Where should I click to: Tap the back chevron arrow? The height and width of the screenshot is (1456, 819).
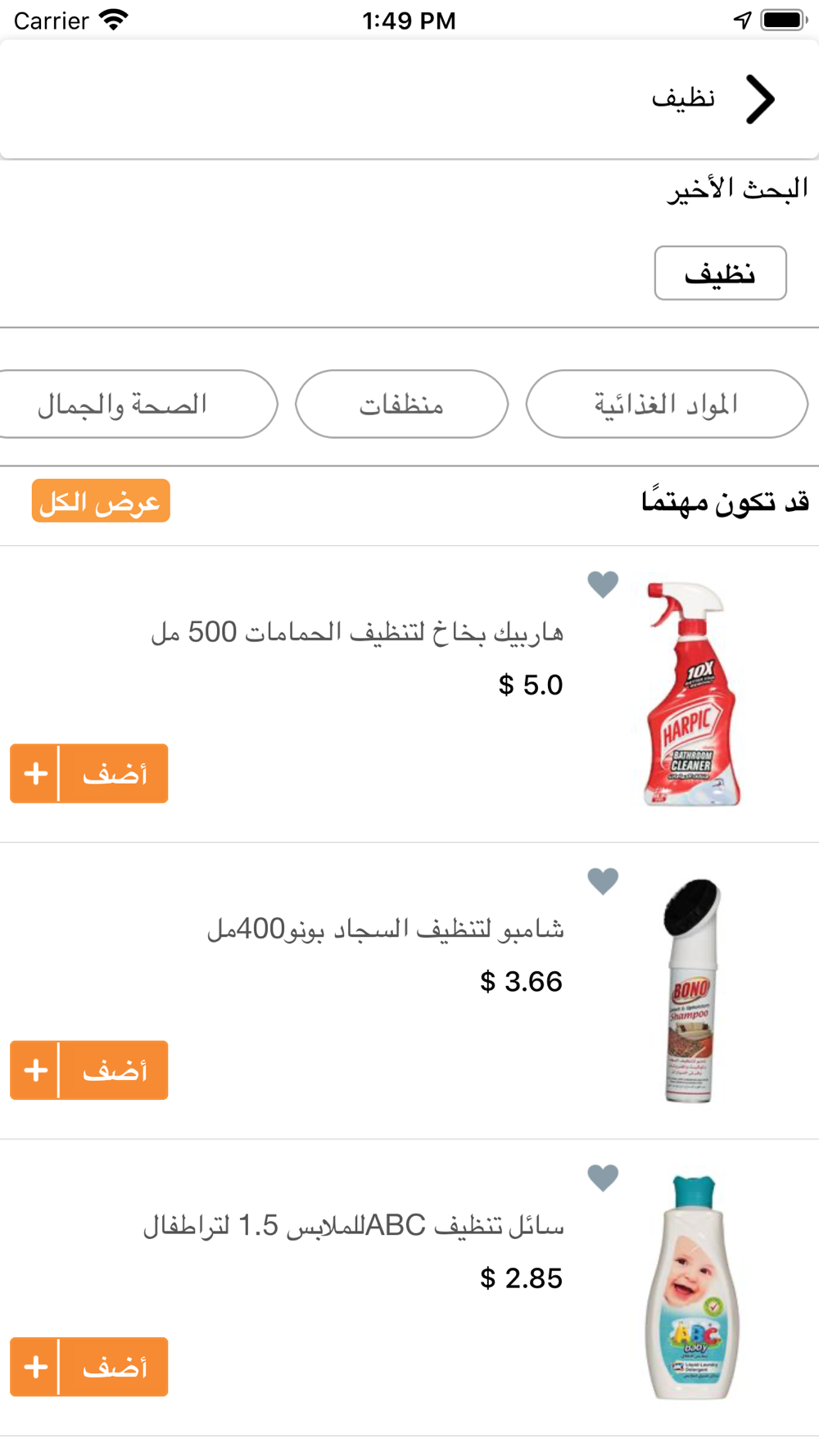pos(760,99)
